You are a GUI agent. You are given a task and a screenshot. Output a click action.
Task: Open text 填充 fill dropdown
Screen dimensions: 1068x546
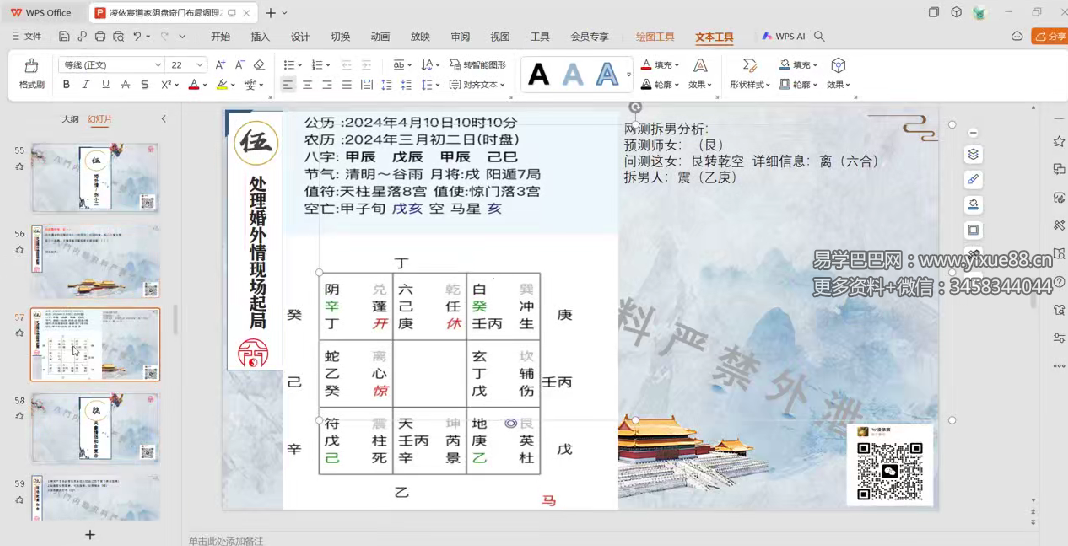pos(659,65)
